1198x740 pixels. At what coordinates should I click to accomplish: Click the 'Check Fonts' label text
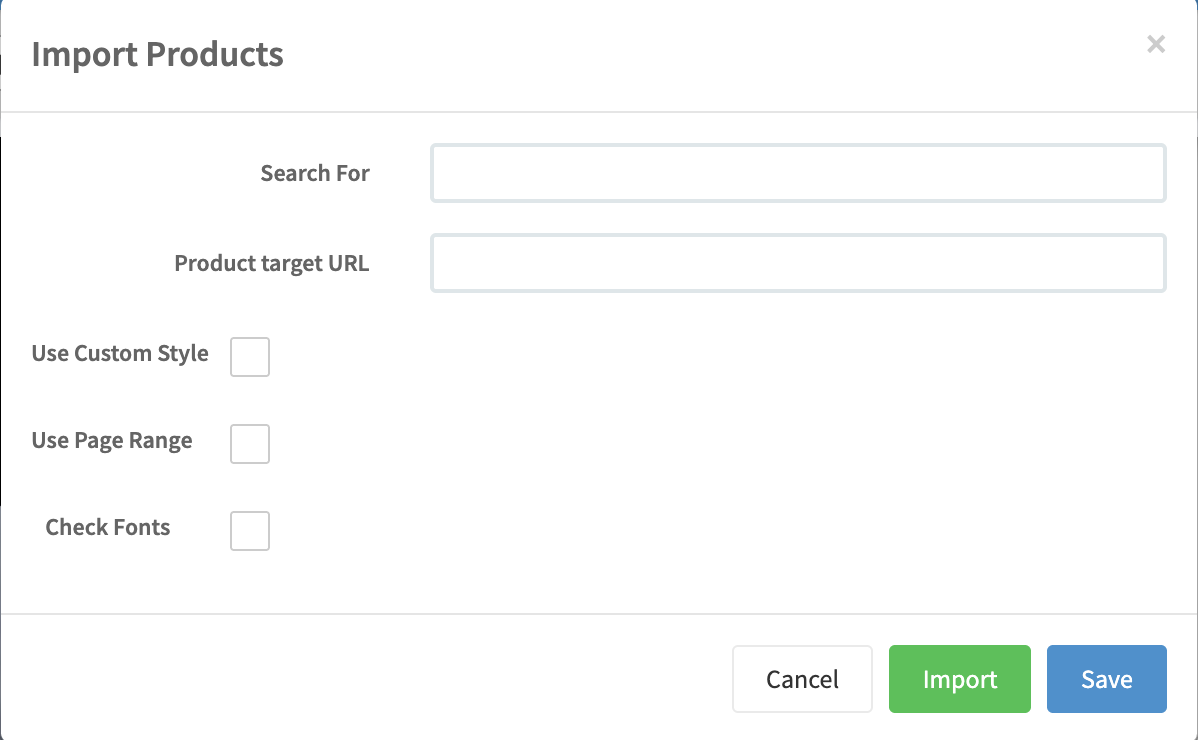pyautogui.click(x=108, y=528)
